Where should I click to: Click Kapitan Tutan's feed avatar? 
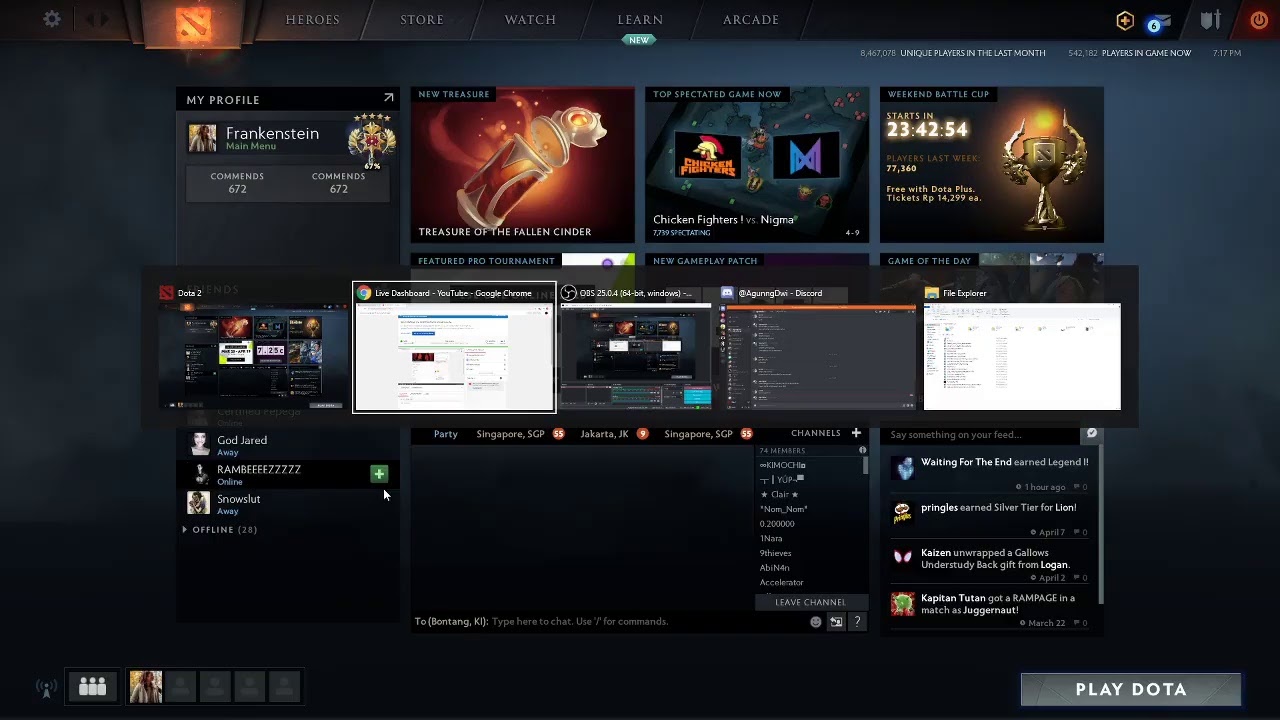coord(903,603)
